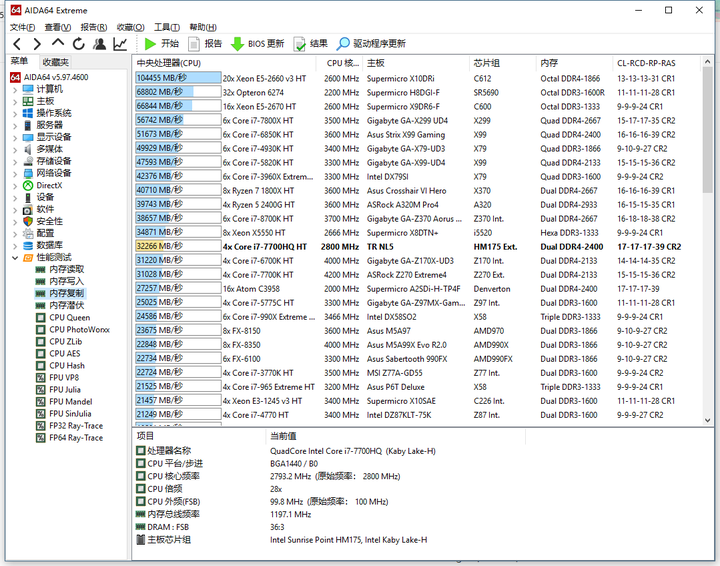Screen dimensions: 720x566
Task: Click the user silhouette toolbar icon
Action: 99,44
